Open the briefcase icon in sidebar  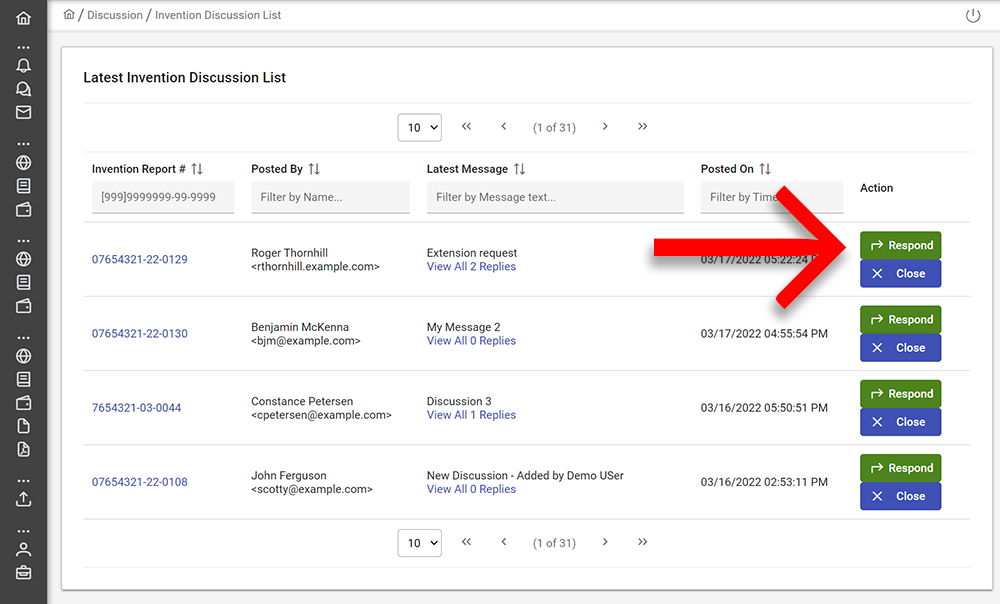23,572
